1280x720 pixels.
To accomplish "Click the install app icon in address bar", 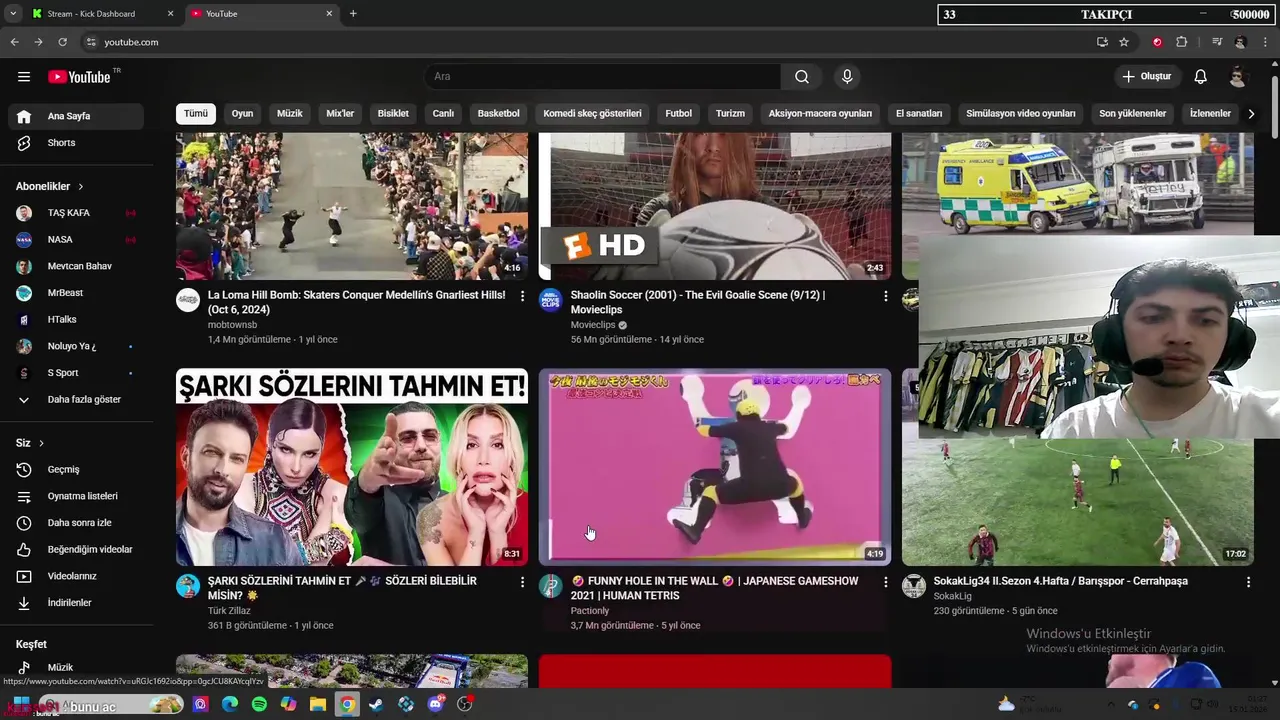I will 1102,42.
